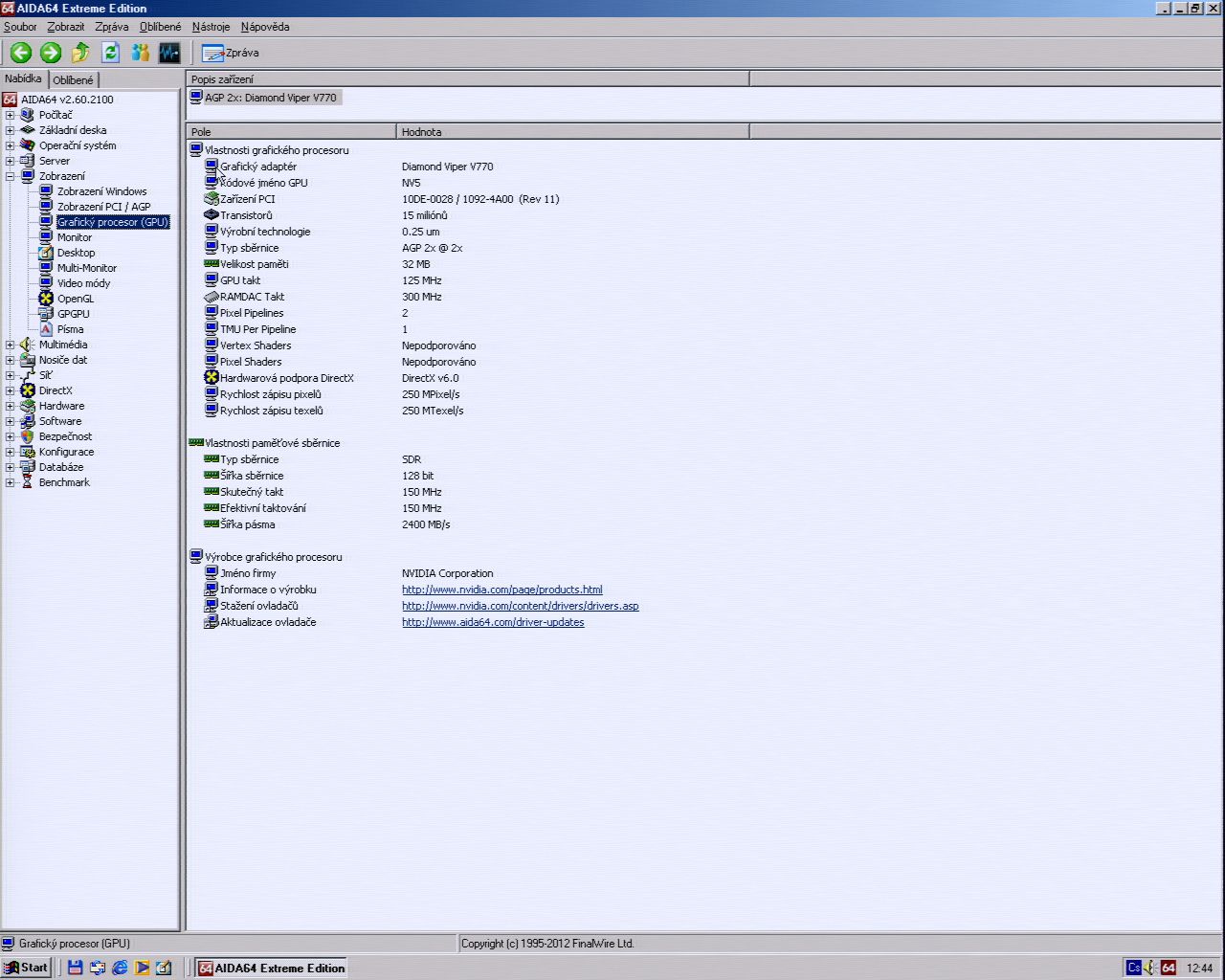Click the Hodnota column header
Screen dimensions: 1225x980
pyautogui.click(x=572, y=132)
